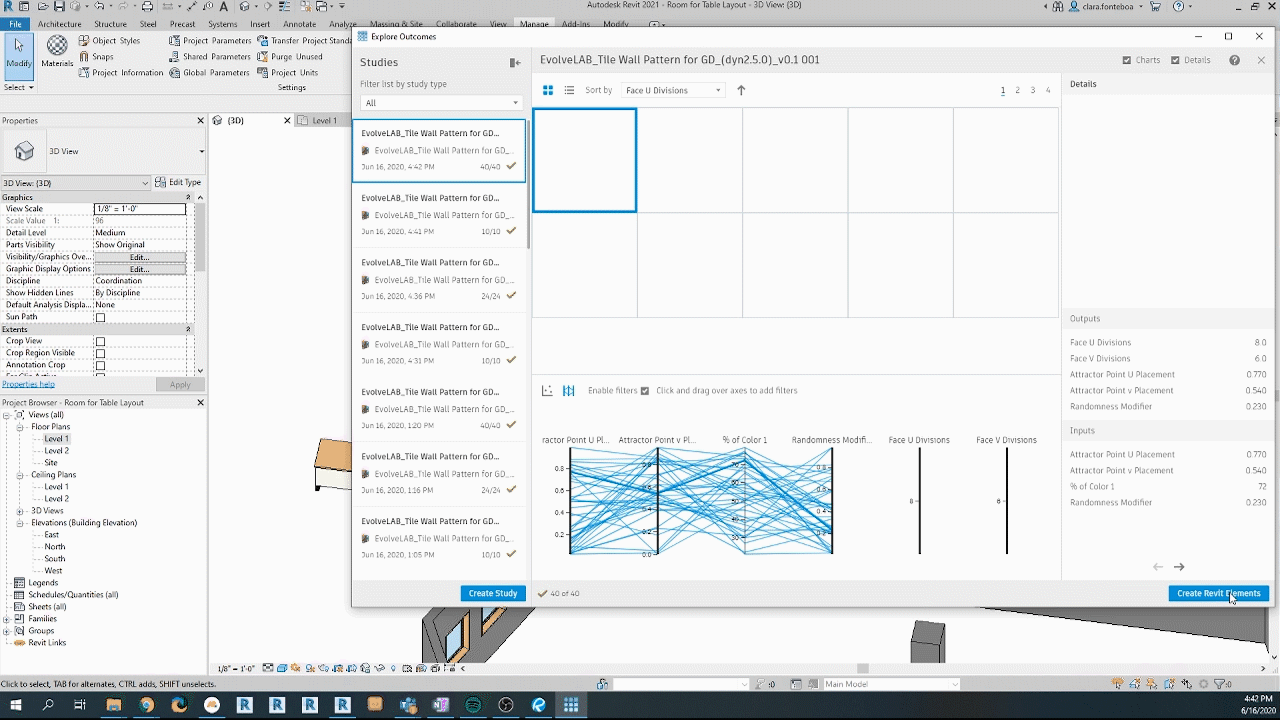The width and height of the screenshot is (1280, 720).
Task: Toggle Crop View checkbox
Action: pyautogui.click(x=100, y=341)
